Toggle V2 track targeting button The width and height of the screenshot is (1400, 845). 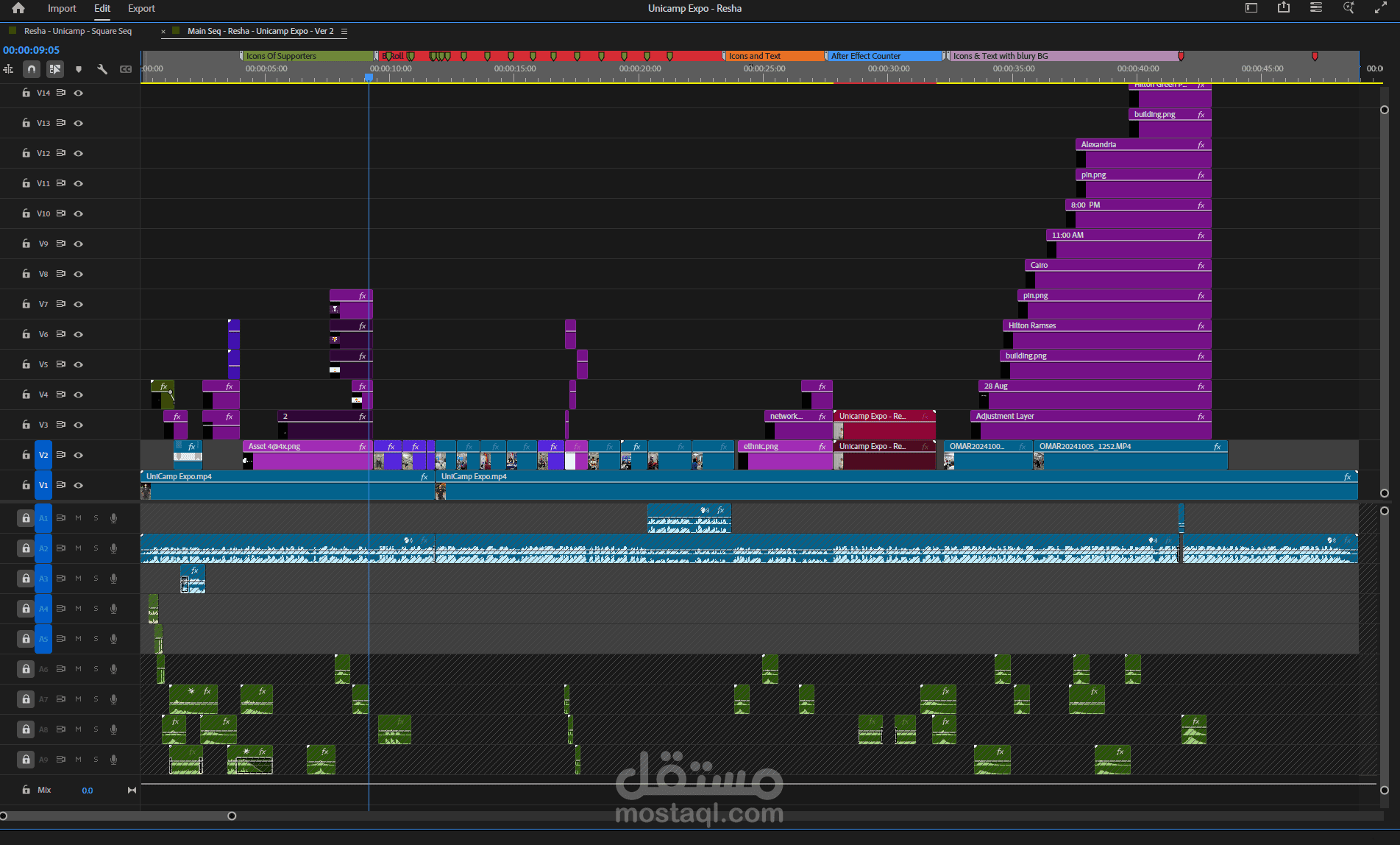pos(43,455)
